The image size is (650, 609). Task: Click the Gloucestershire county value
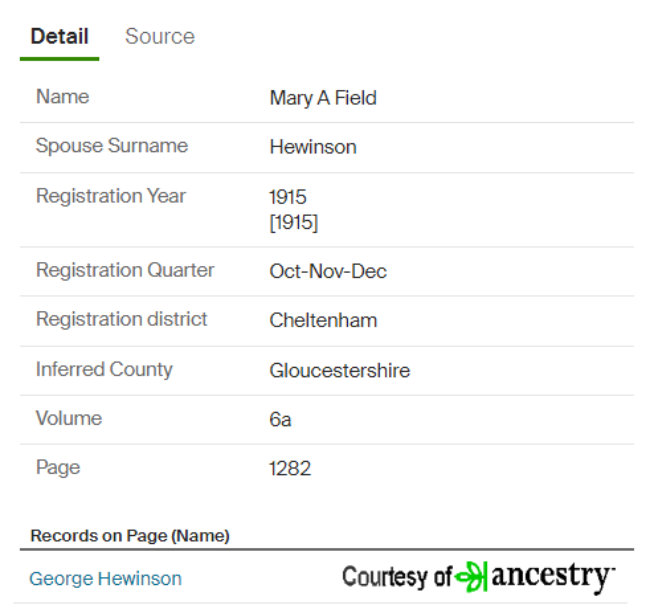tap(339, 370)
